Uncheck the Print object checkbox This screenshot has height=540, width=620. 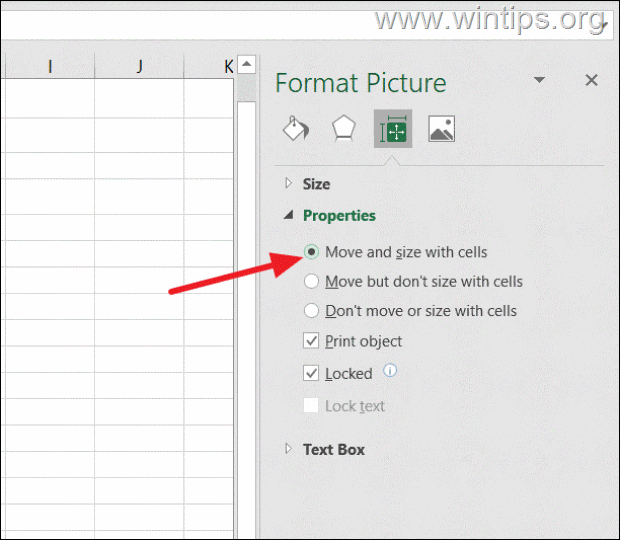pyautogui.click(x=311, y=340)
